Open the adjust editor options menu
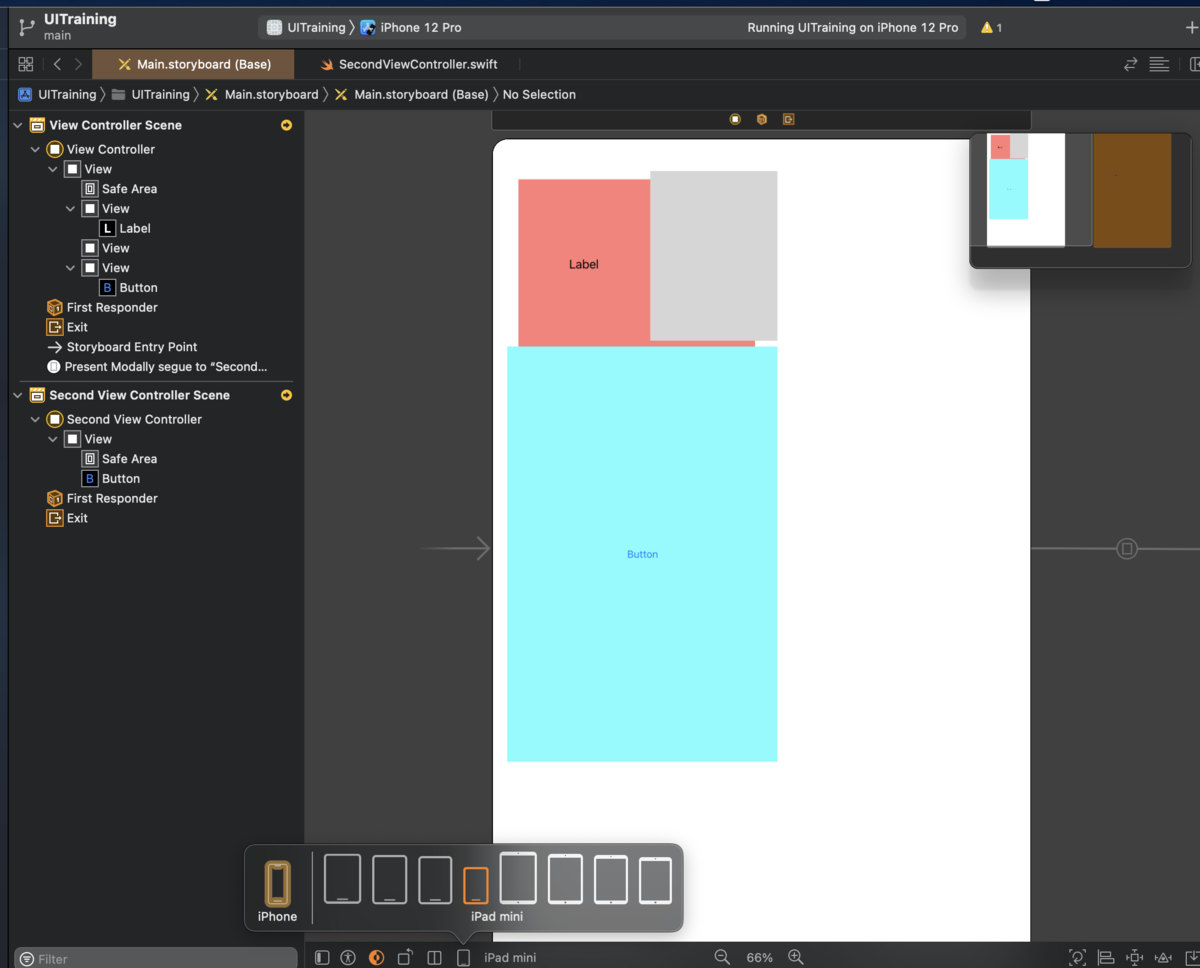 coord(1159,64)
